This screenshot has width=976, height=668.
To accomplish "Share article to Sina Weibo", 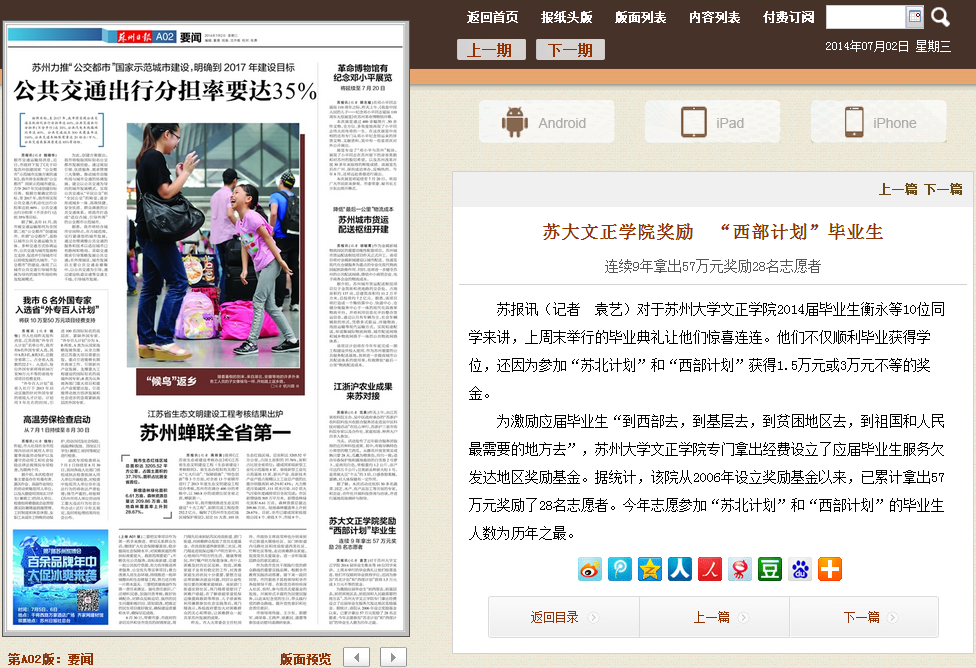I will tap(590, 569).
